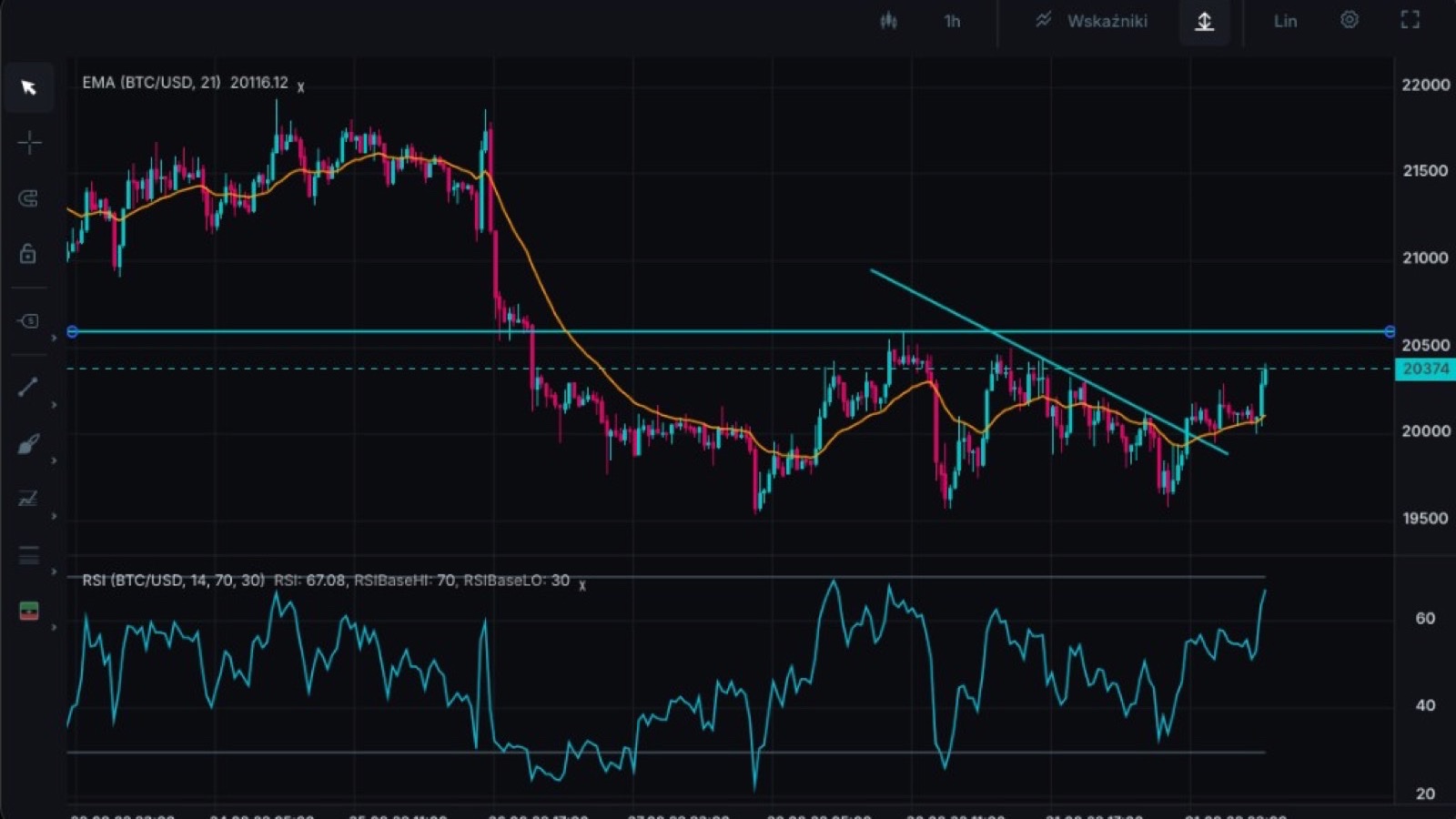The image size is (1456, 819).
Task: Open the Wskaźniki indicators menu
Action: coord(1092,21)
